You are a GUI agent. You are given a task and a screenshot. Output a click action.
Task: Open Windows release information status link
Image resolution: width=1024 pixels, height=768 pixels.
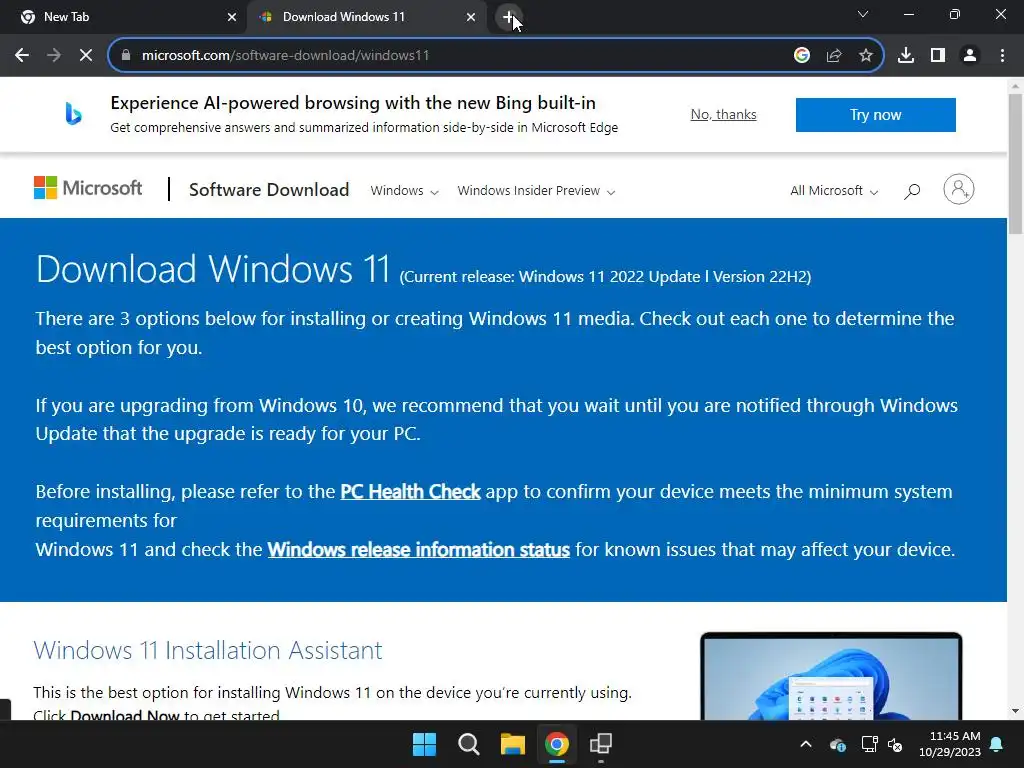[419, 550]
